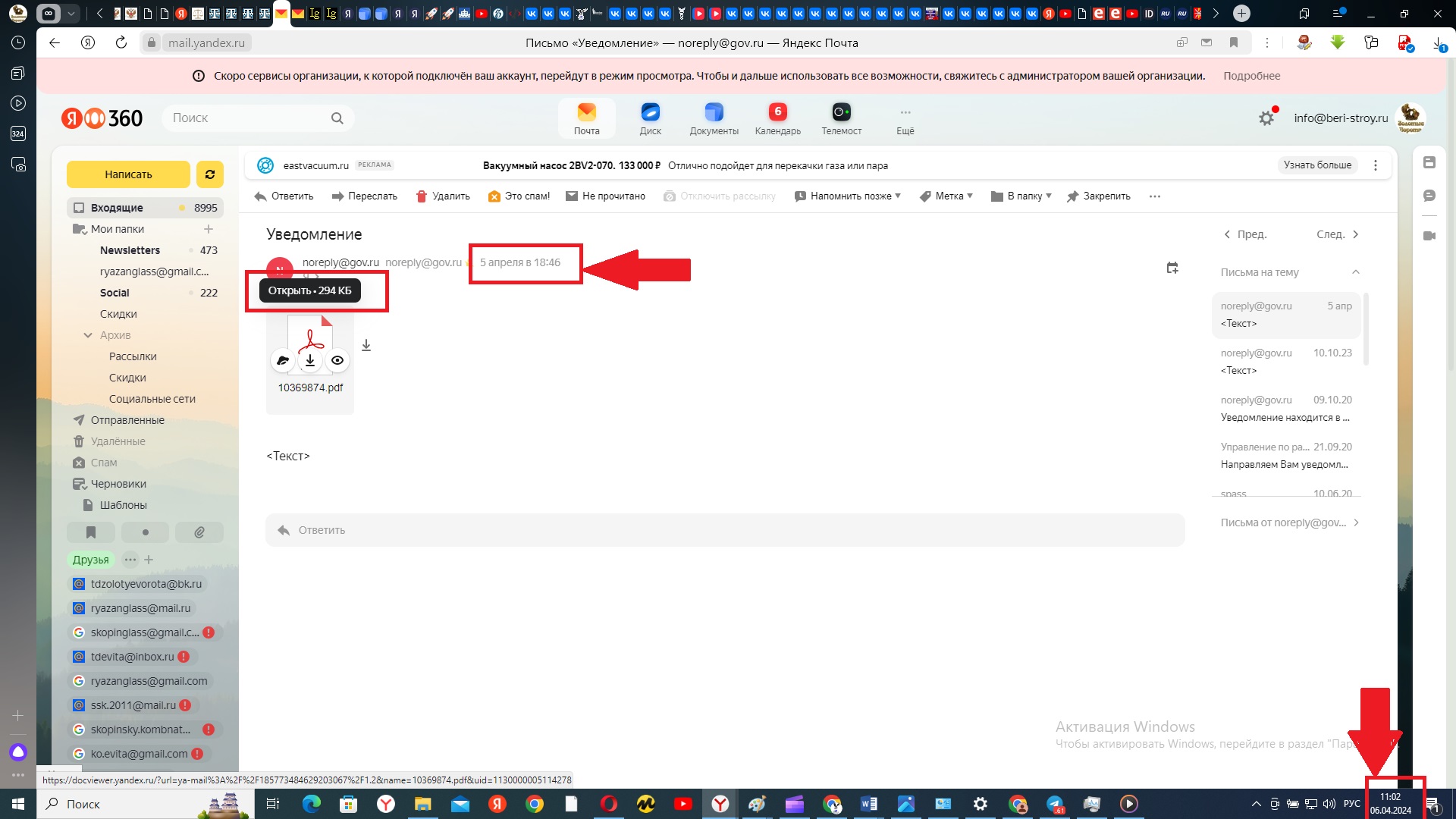The height and width of the screenshot is (819, 1456).
Task: Open Telegram from taskbar
Action: pos(1055,804)
